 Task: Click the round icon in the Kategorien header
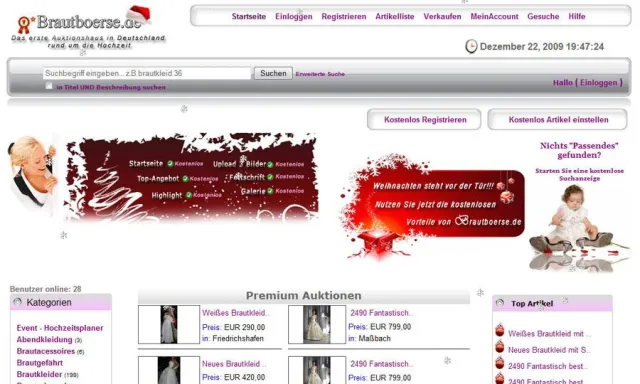[x=18, y=302]
